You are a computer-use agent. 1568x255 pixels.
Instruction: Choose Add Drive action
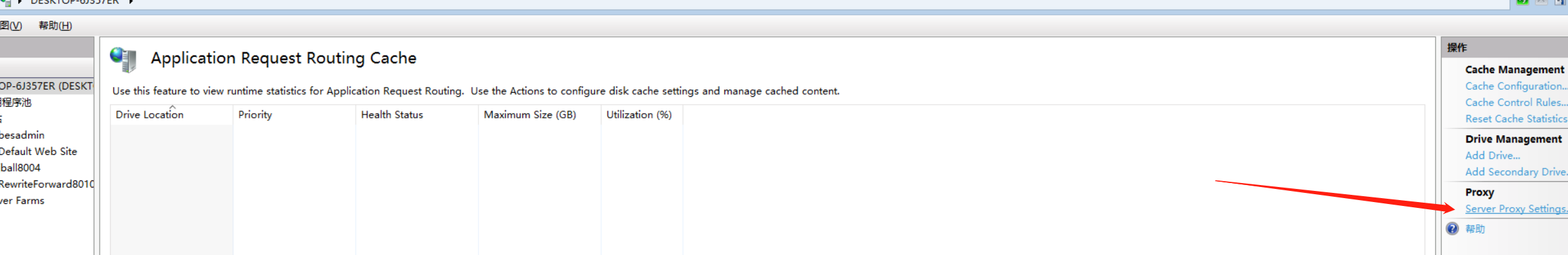(1493, 155)
